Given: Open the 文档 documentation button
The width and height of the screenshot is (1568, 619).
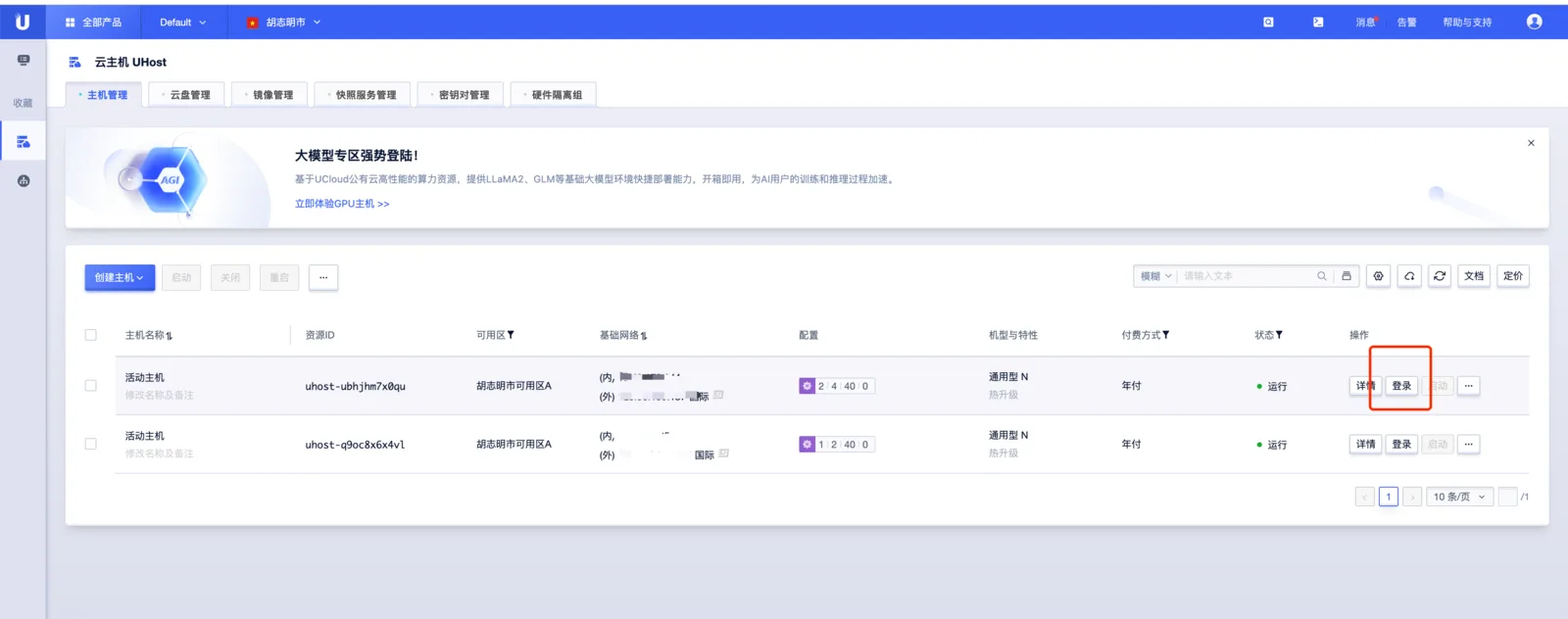Looking at the screenshot, I should (1474, 276).
